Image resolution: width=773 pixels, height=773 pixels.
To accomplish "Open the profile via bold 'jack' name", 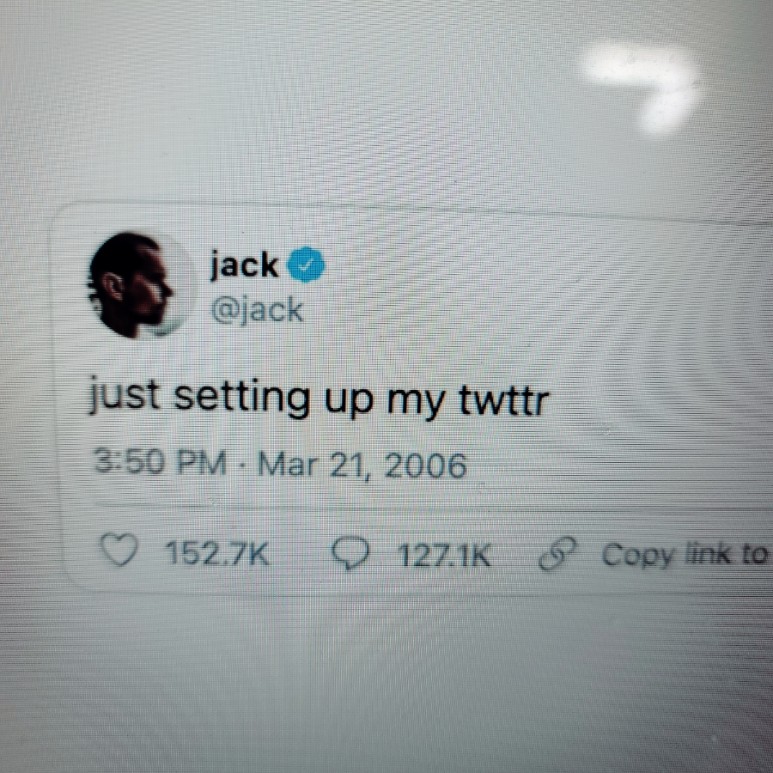I will (245, 264).
